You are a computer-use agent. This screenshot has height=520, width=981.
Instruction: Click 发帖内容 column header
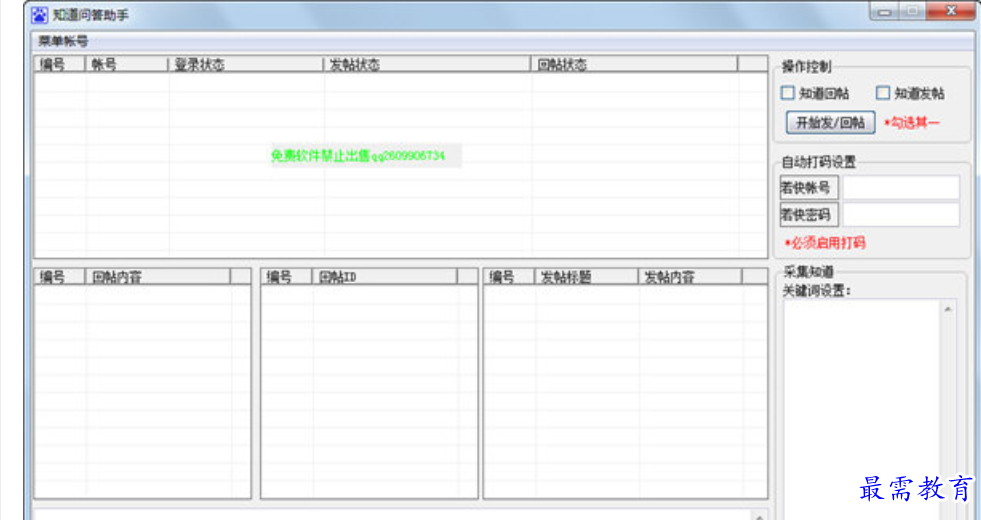coord(690,277)
